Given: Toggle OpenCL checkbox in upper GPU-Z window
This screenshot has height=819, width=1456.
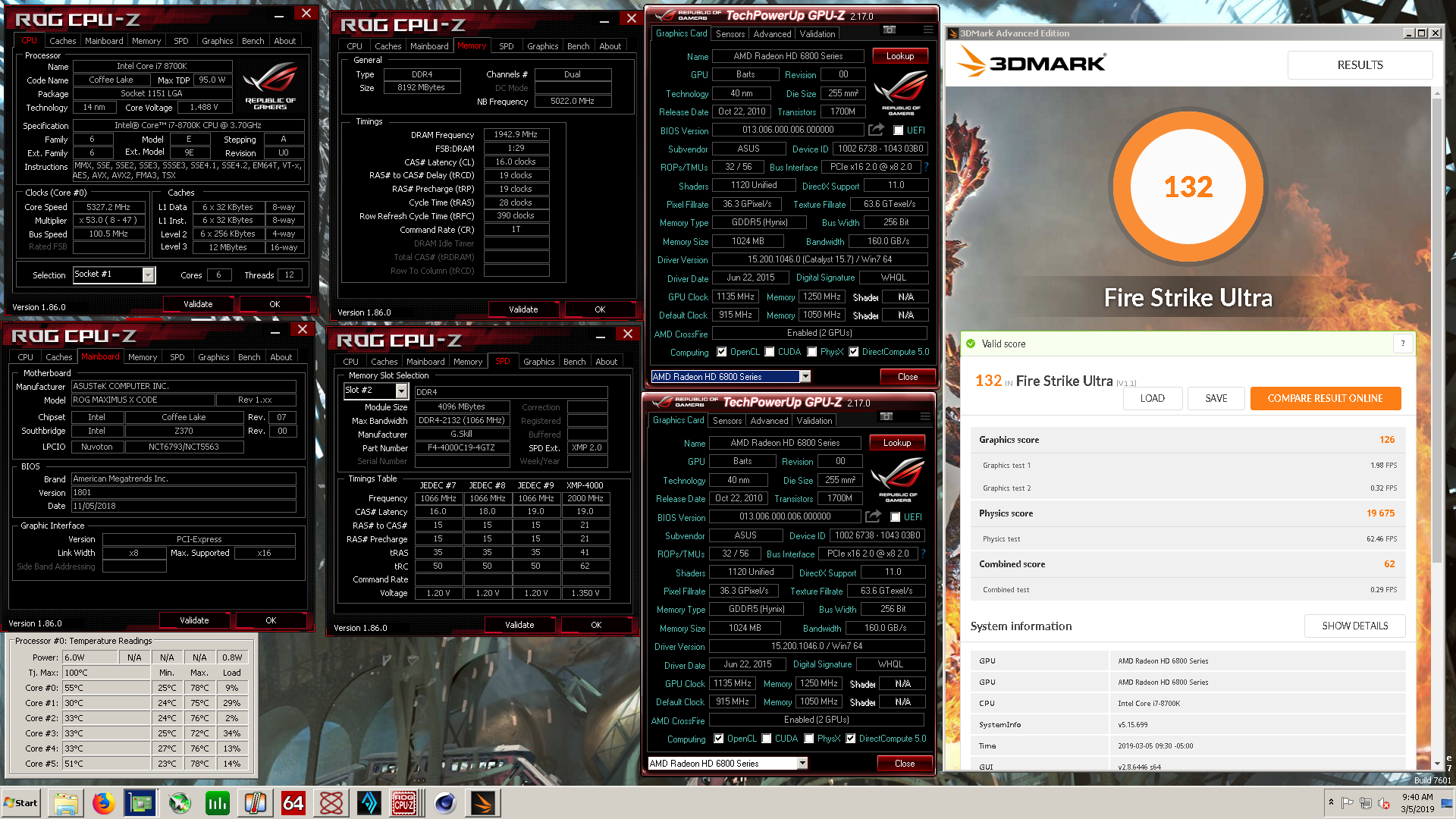Looking at the screenshot, I should (x=722, y=352).
